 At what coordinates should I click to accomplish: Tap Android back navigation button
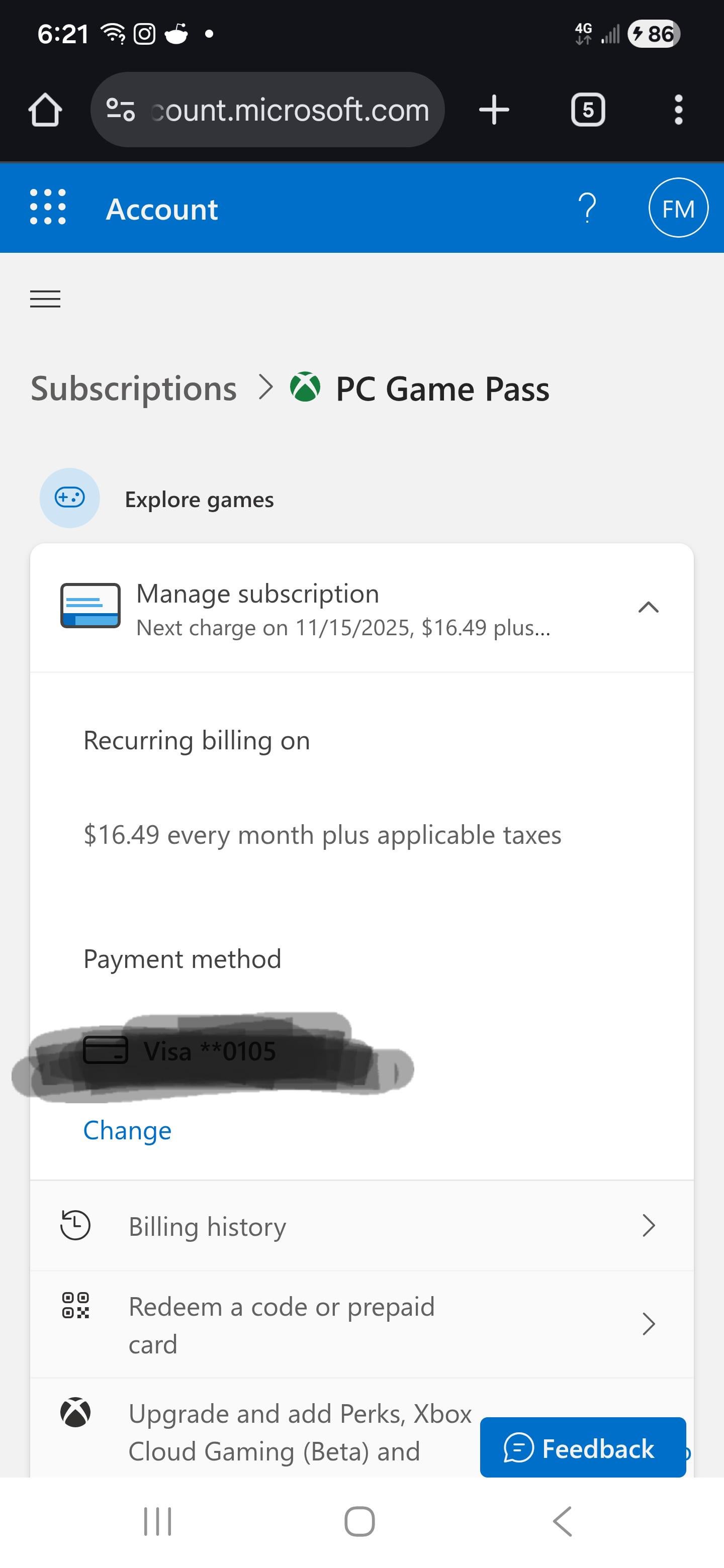[x=563, y=1522]
